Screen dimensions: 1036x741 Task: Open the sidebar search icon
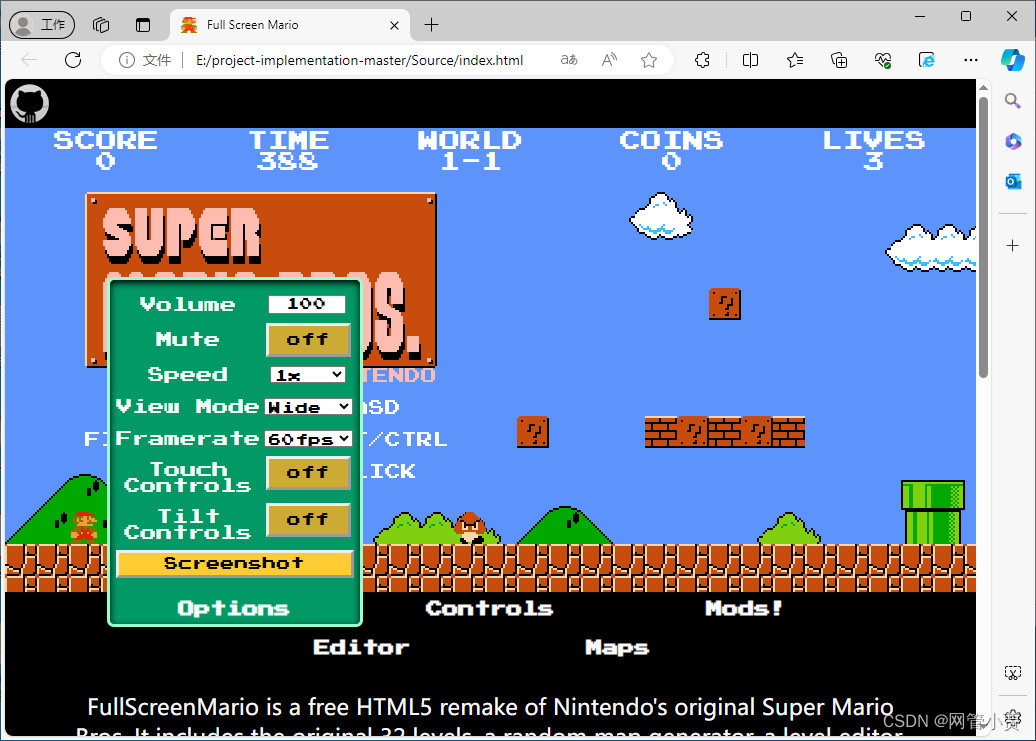(x=1012, y=101)
